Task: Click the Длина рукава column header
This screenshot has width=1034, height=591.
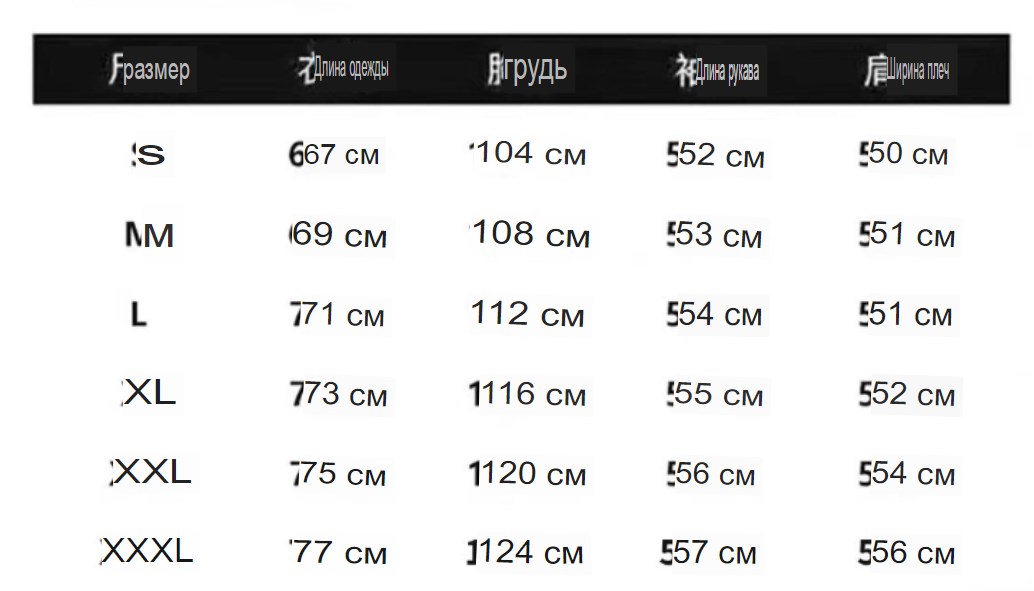Action: point(717,70)
